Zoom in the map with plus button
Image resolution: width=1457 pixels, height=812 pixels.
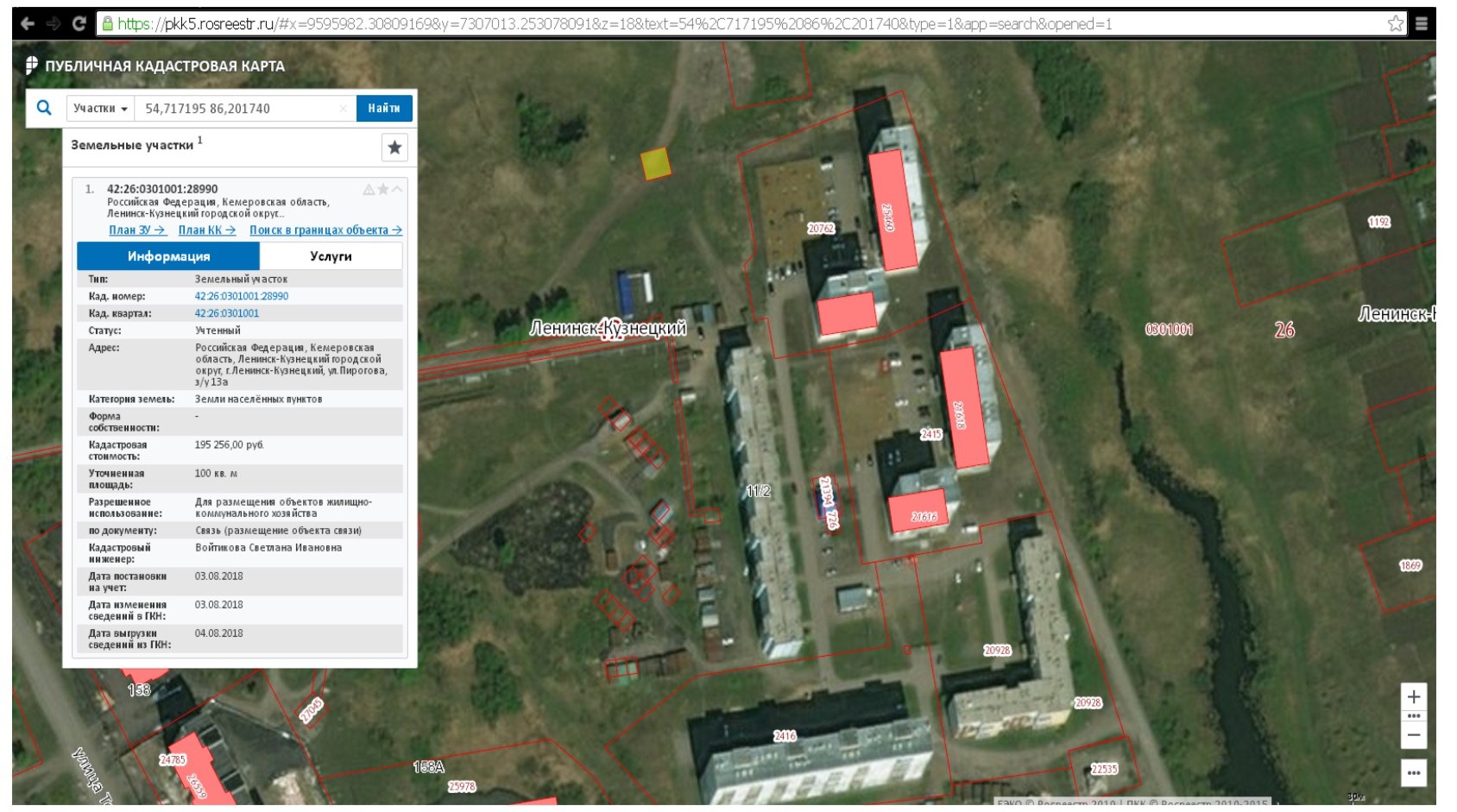pyautogui.click(x=1413, y=696)
